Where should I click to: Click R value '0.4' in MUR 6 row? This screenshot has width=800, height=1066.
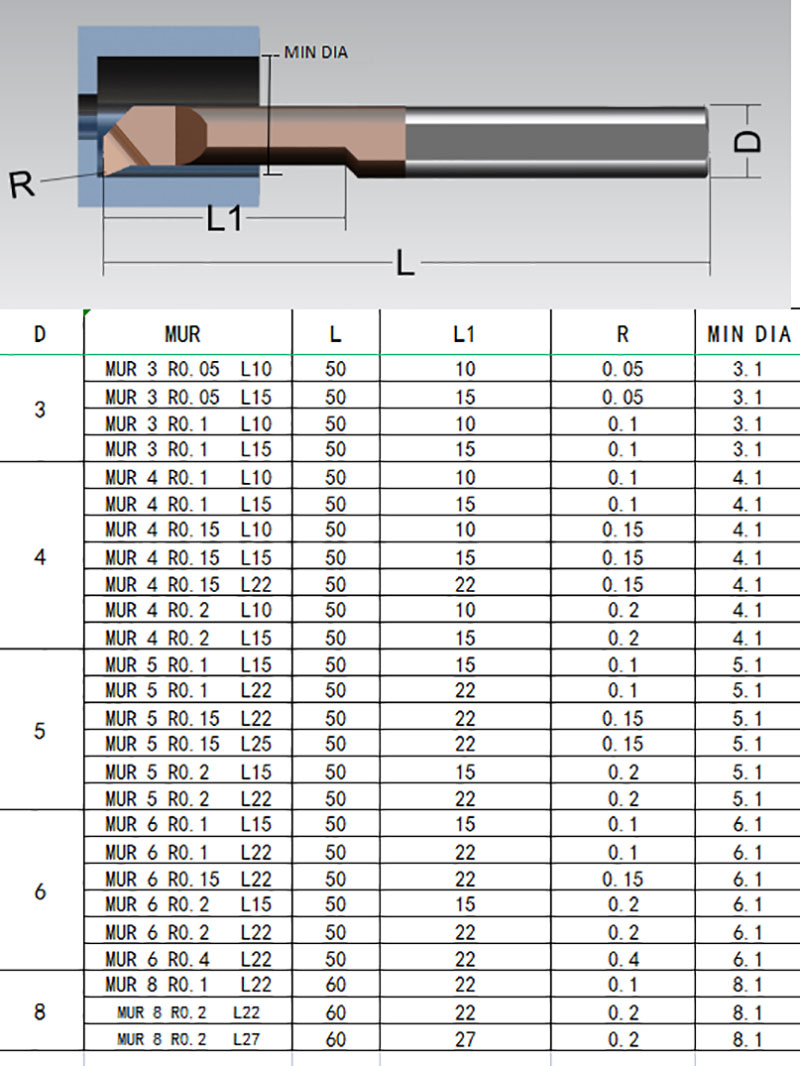tap(623, 958)
